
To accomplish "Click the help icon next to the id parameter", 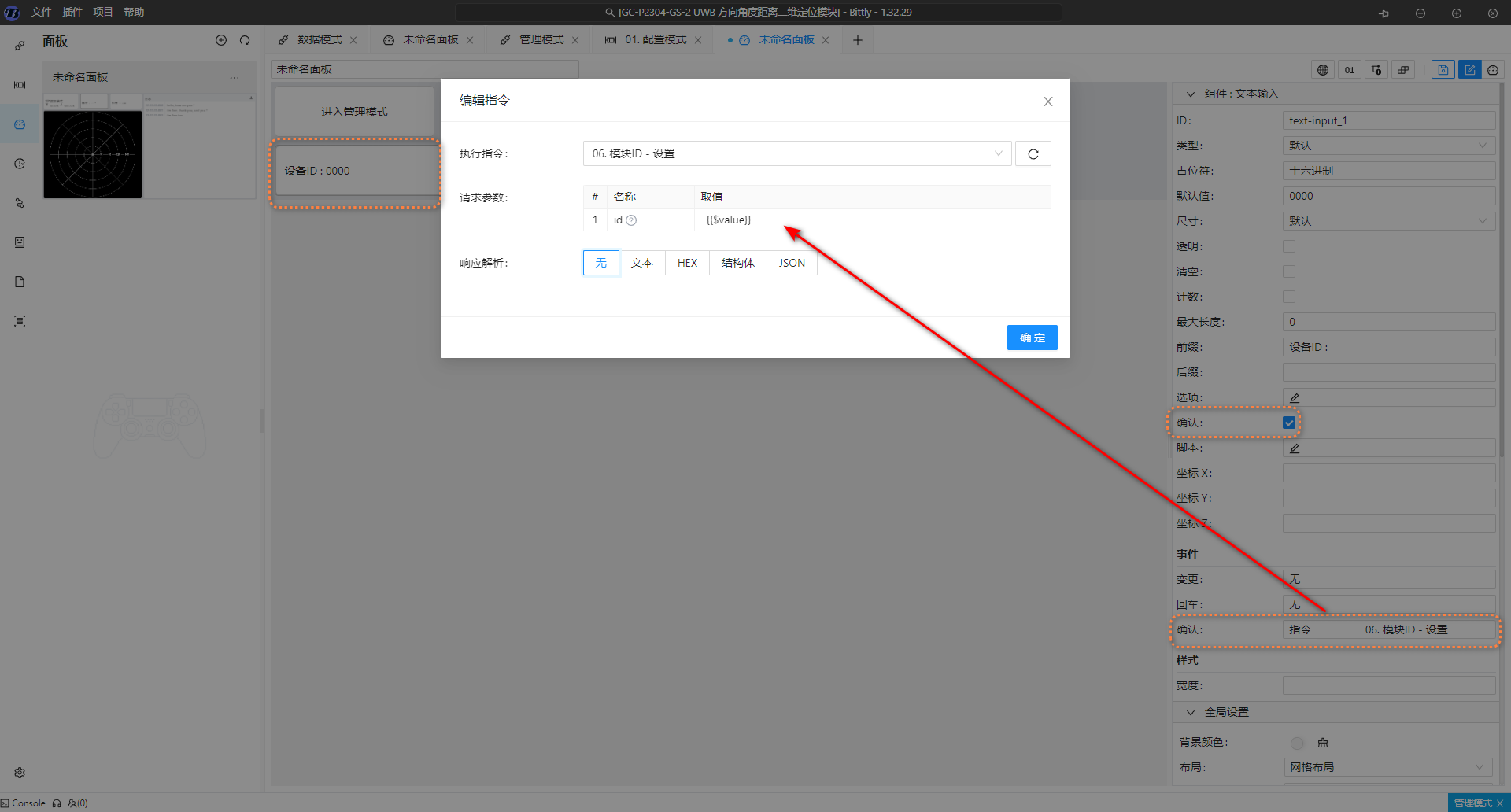I will [631, 220].
